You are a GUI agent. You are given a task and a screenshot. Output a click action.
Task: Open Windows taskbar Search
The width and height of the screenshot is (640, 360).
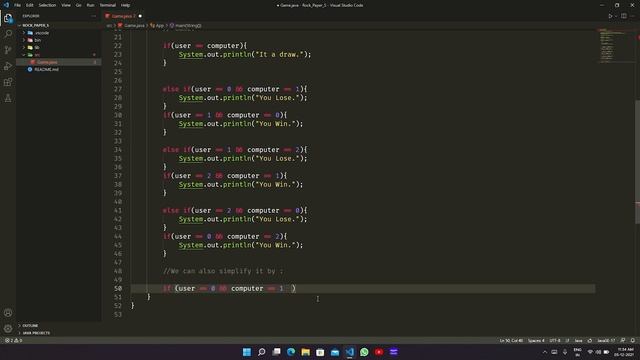point(262,352)
